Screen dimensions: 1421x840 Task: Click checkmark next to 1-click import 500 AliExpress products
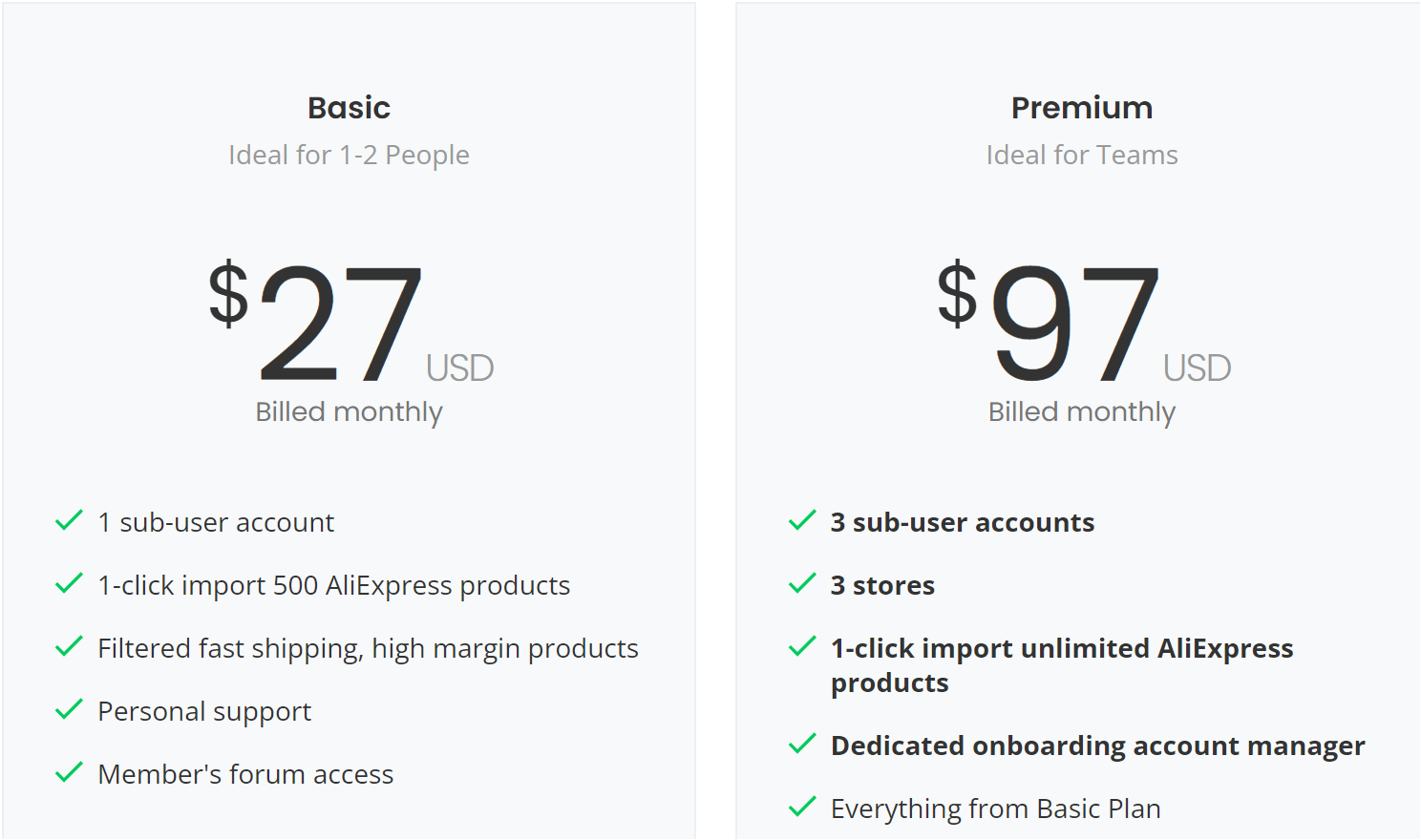69,584
